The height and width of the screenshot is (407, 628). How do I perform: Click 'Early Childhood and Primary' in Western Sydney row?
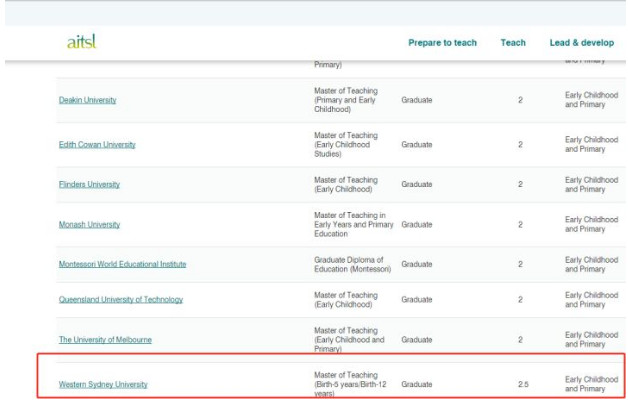(x=592, y=384)
